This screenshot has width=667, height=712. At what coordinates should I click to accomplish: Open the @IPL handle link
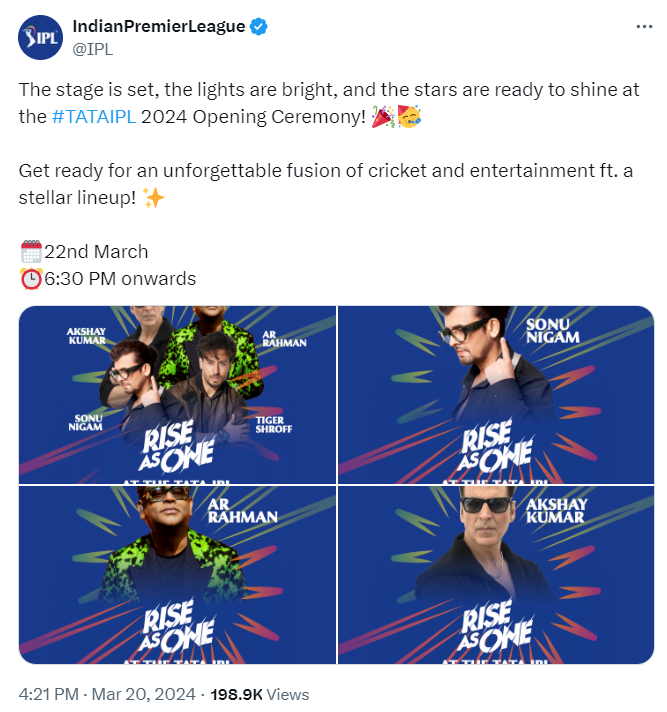pyautogui.click(x=93, y=49)
